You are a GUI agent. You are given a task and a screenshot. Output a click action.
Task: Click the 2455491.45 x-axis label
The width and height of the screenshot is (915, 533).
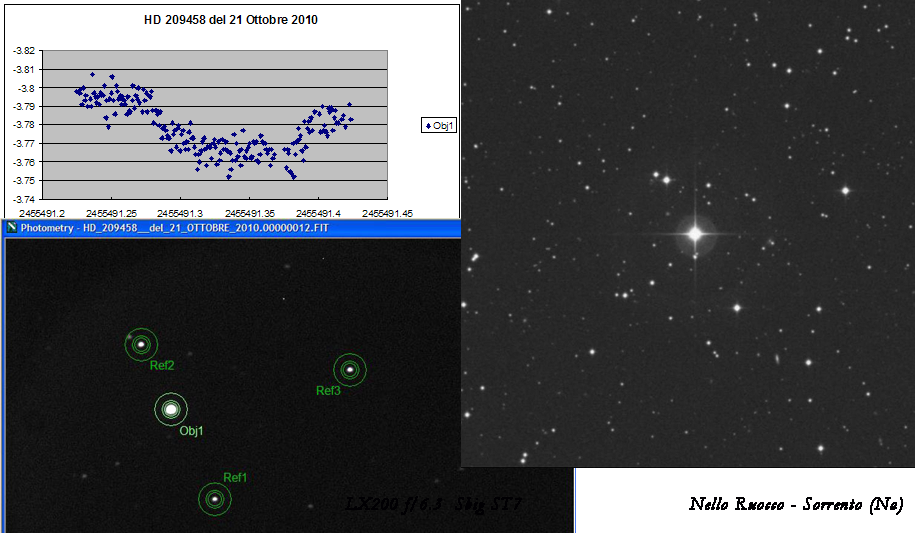point(388,213)
